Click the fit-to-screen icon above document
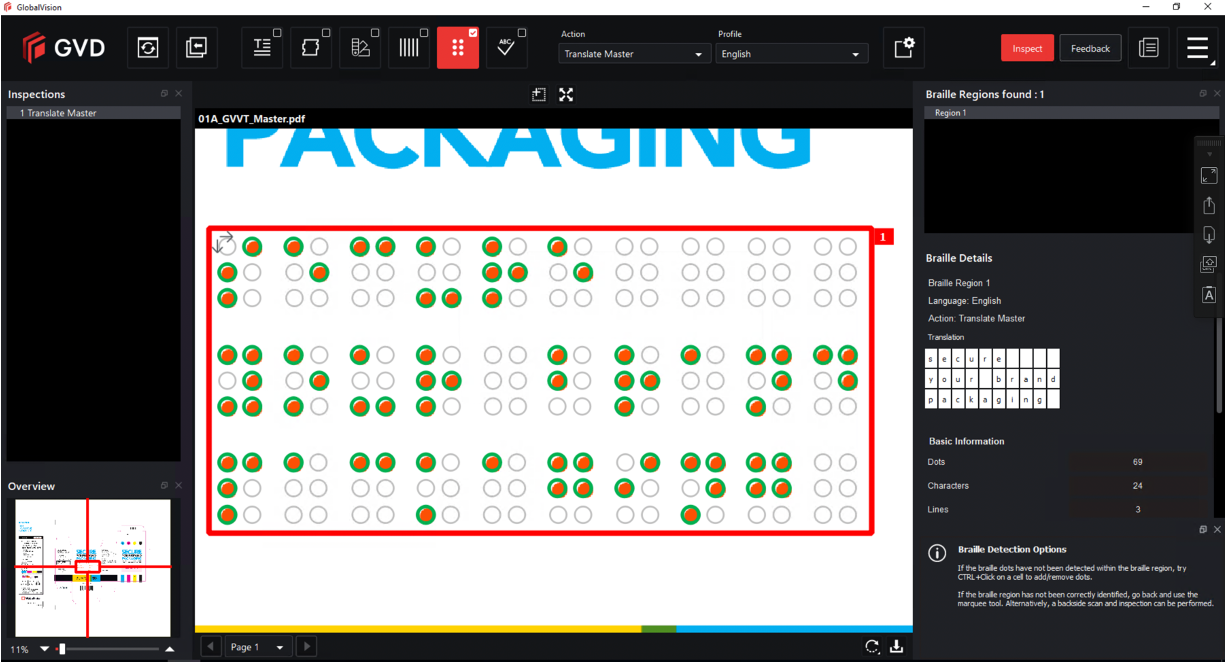This screenshot has height=662, width=1226. [x=566, y=95]
